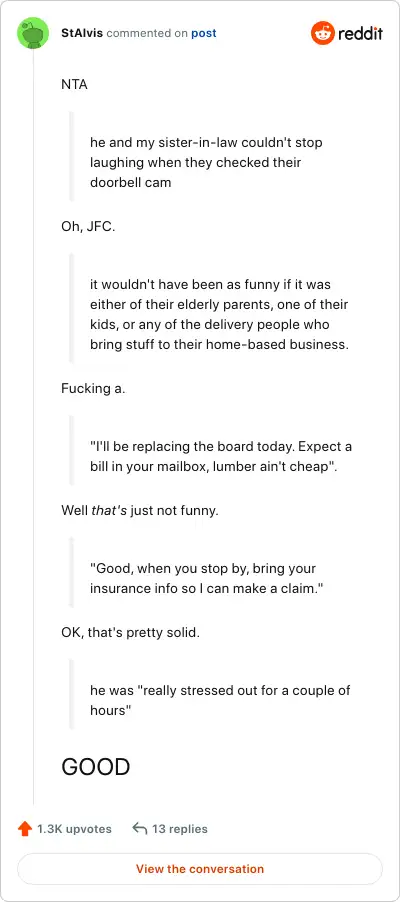Click the orange Reddit alien logo
Screen dimensions: 400x902
pyautogui.click(x=322, y=33)
